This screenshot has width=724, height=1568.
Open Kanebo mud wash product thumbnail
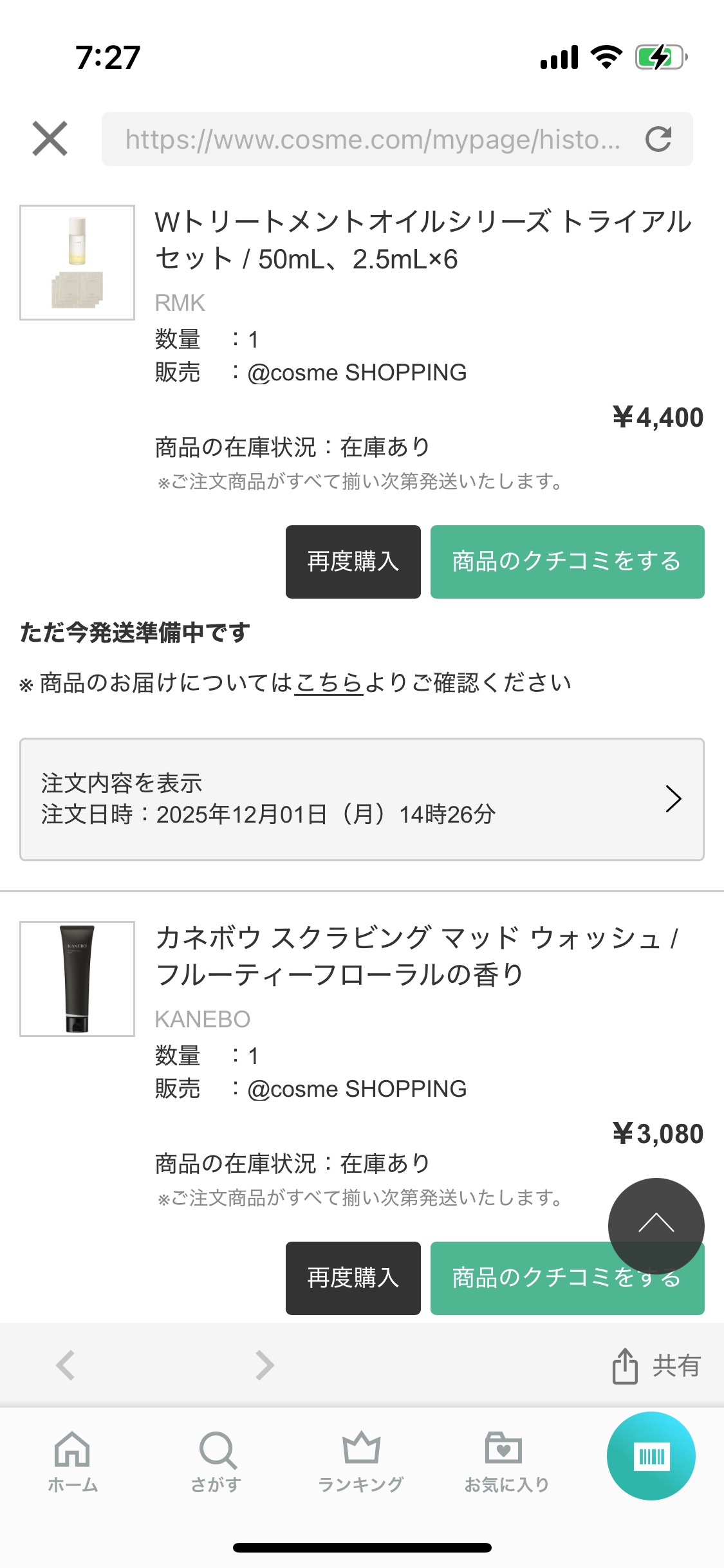pyautogui.click(x=77, y=978)
